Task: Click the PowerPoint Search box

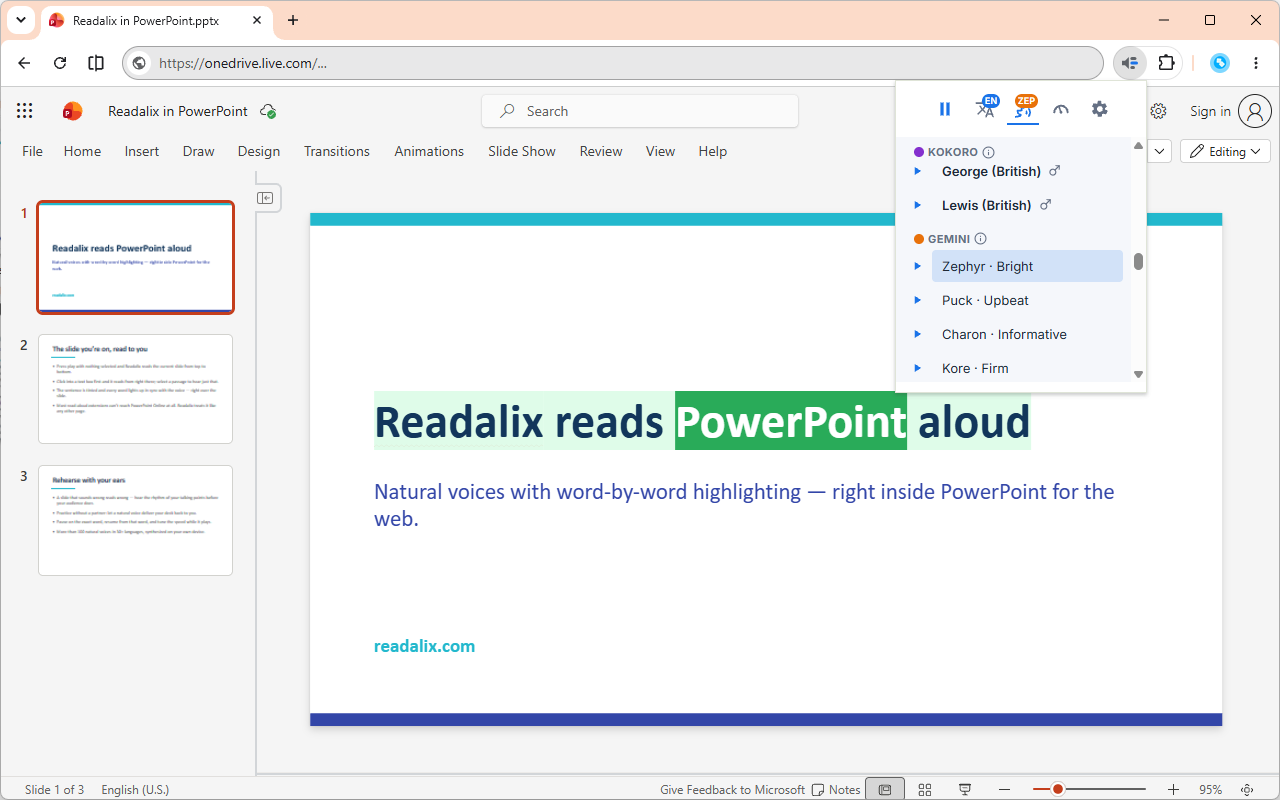Action: 640,111
